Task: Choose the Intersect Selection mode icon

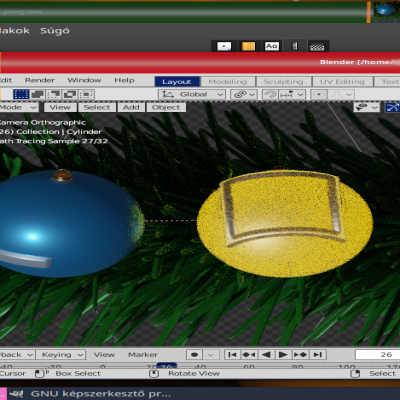Action: coord(86,94)
